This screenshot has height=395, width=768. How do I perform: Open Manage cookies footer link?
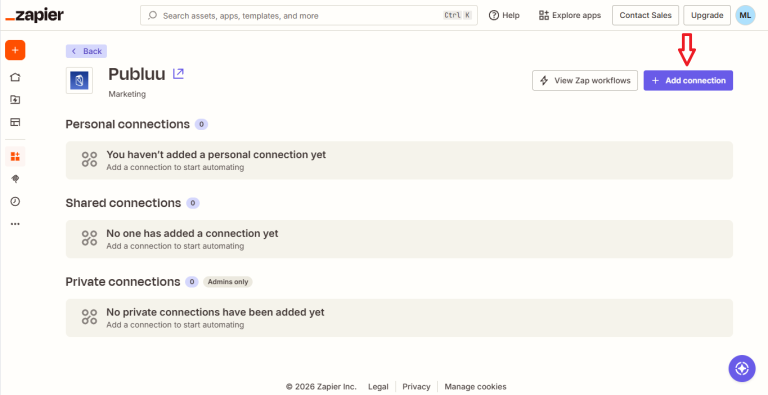pyautogui.click(x=476, y=387)
